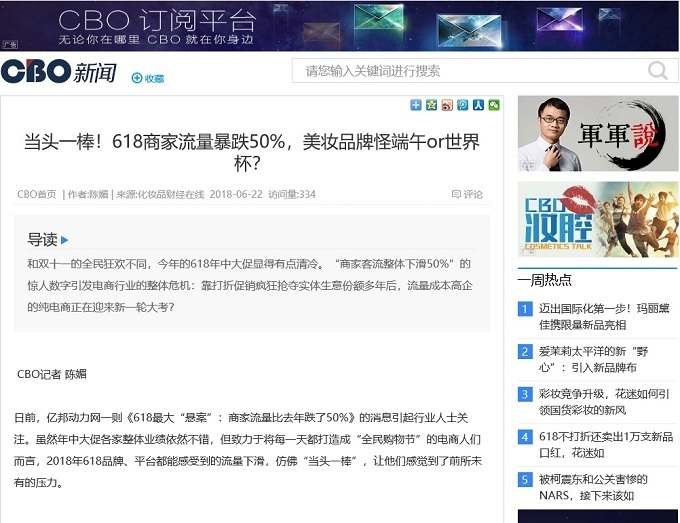Click the number 3 rank badge

525,394
